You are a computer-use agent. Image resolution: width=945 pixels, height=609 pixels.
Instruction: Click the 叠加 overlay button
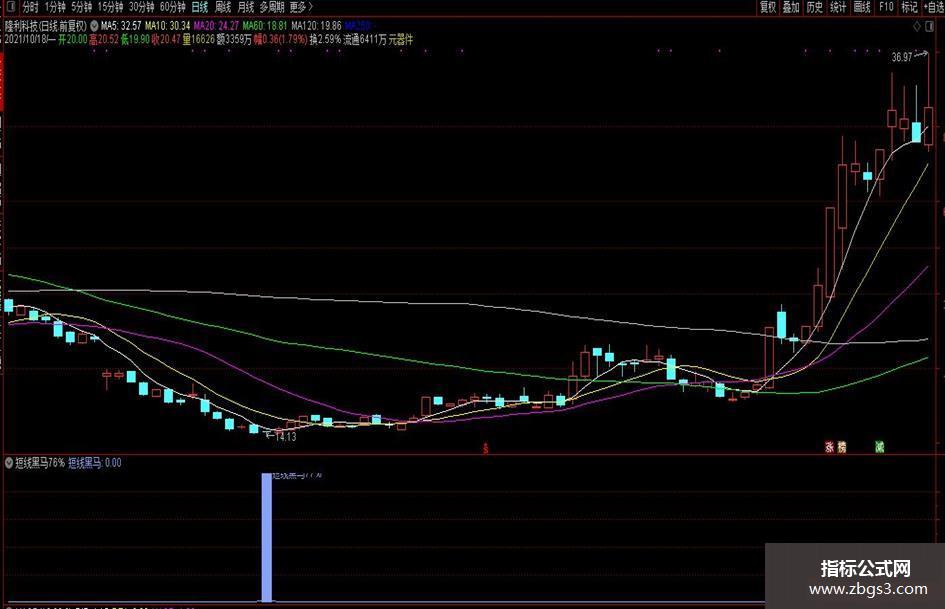[791, 7]
